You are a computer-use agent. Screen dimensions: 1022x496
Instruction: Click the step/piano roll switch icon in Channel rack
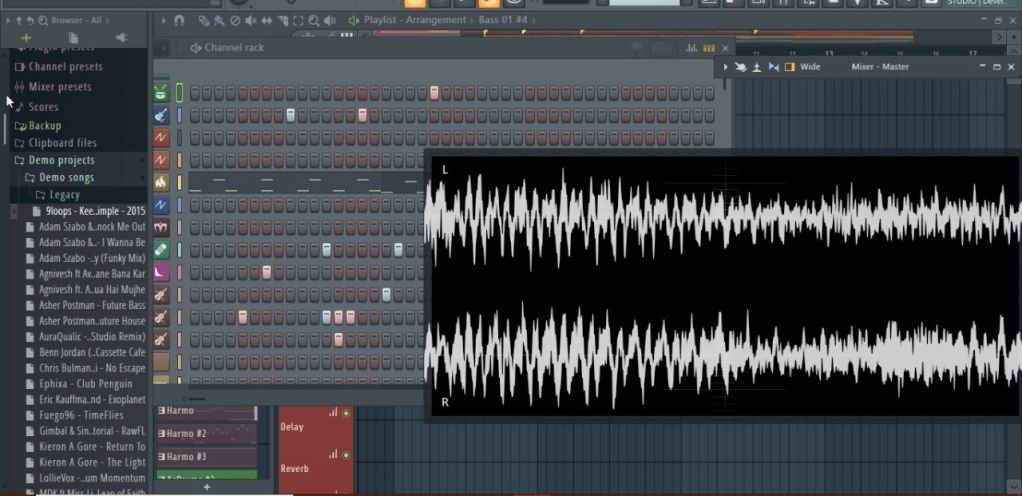tap(709, 48)
